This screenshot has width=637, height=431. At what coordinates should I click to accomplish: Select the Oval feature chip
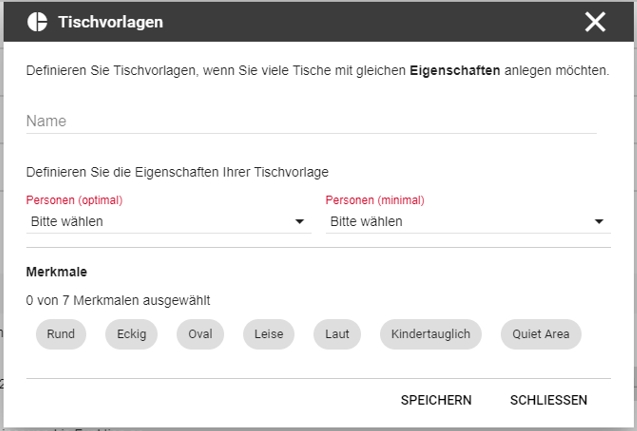tap(200, 334)
